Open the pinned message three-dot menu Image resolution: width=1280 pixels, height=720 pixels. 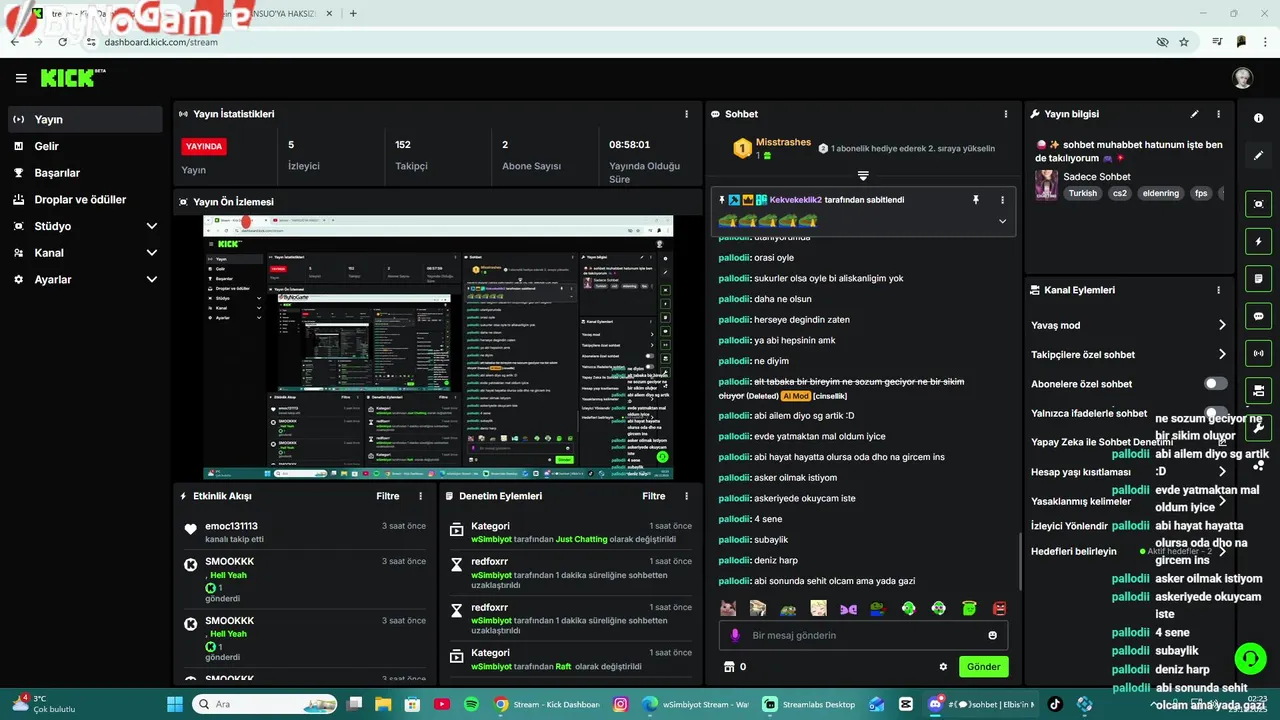1002,200
